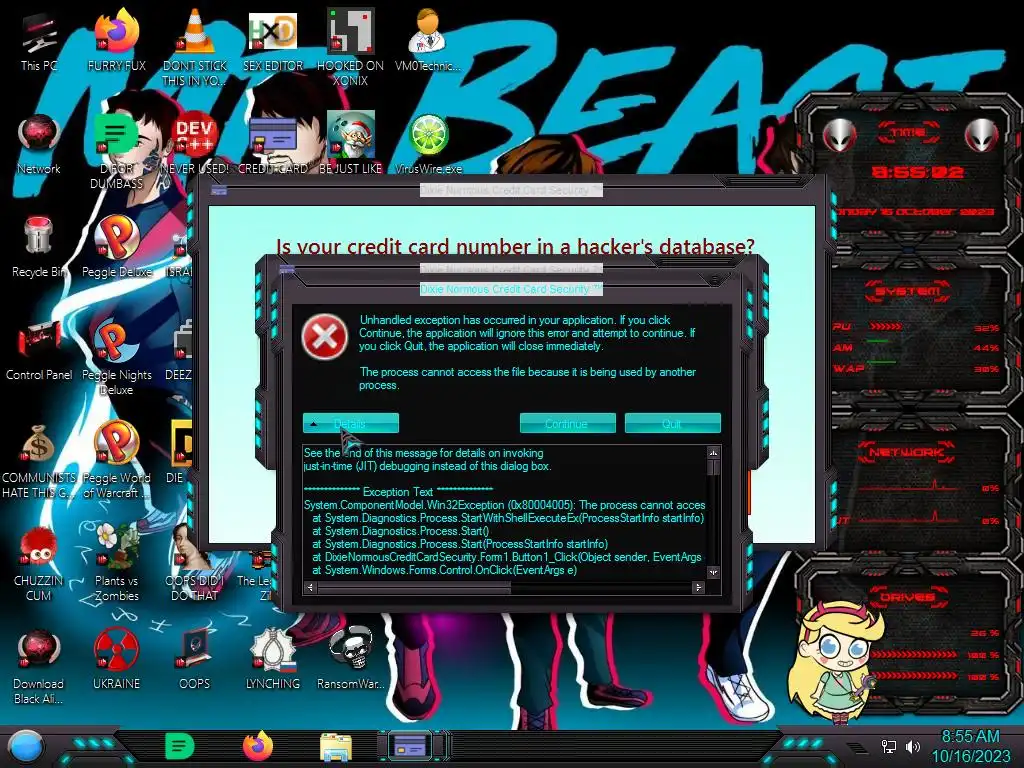Collapse the Details section in error dialog
This screenshot has width=1024, height=768.
(x=351, y=423)
